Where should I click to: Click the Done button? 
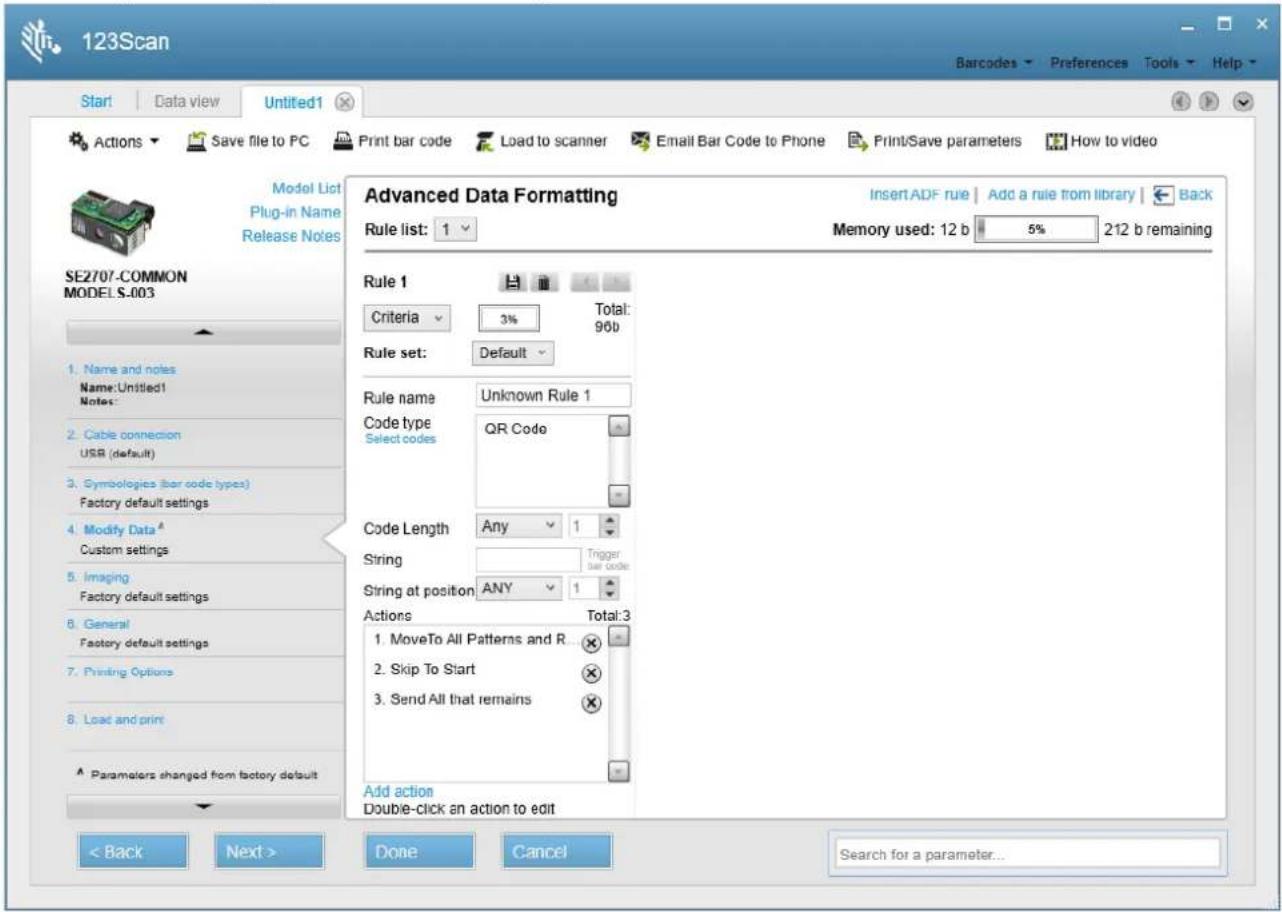(418, 852)
